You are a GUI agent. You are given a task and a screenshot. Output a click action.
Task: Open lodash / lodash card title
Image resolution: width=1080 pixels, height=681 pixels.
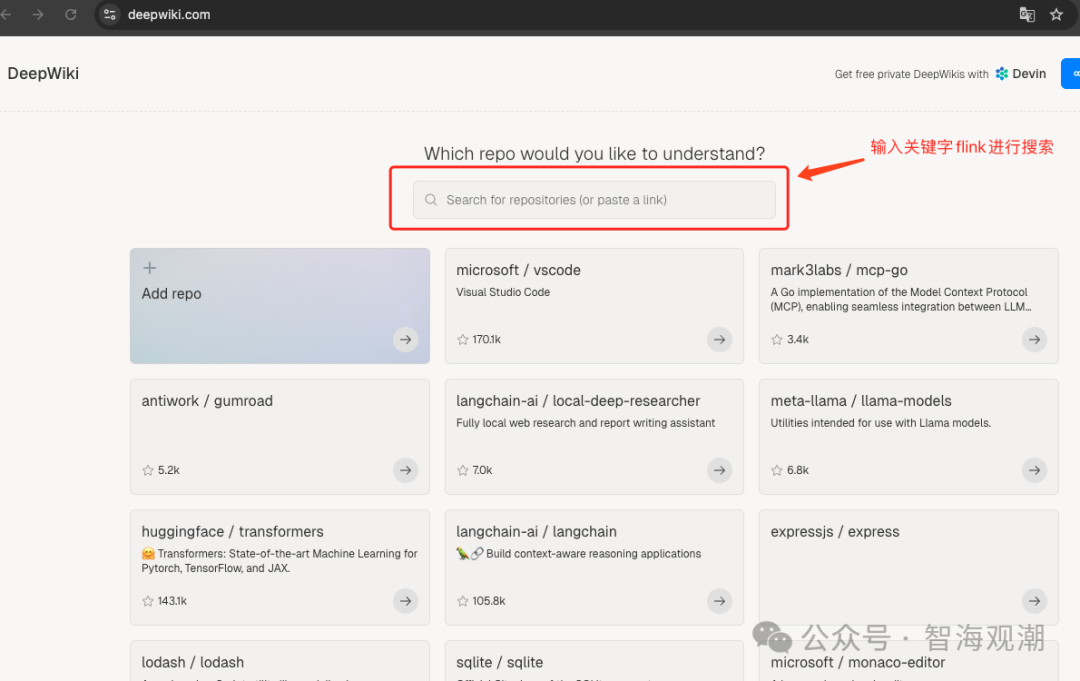click(x=193, y=662)
